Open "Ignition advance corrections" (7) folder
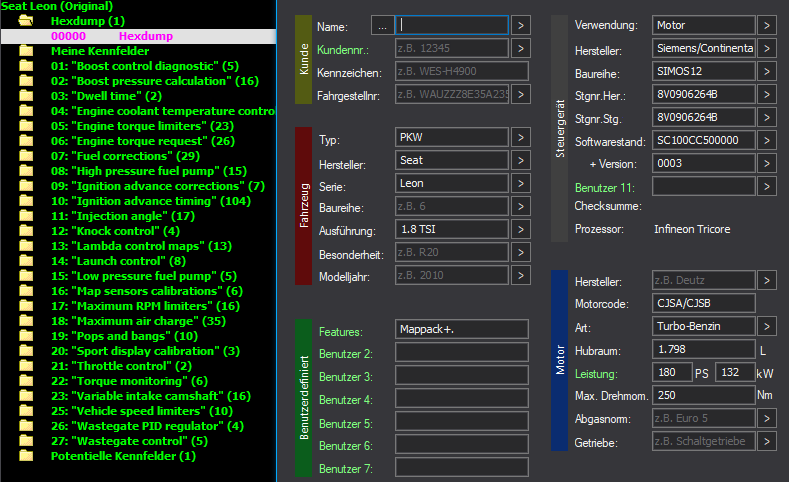Image resolution: width=789 pixels, height=482 pixels. [157, 186]
